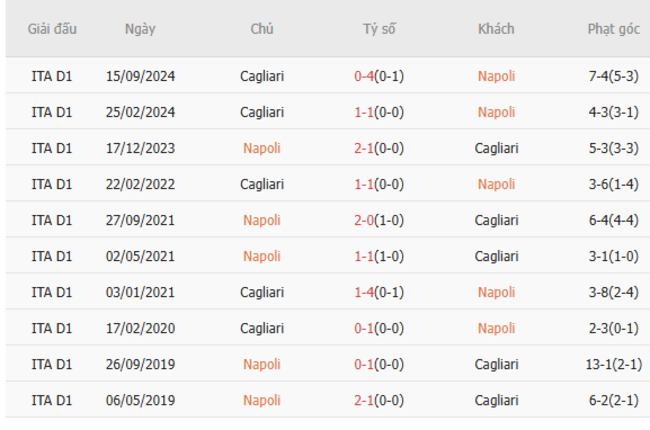650x430 pixels.
Task: Open the 1-4 score from 03/01/2021
Action: click(x=364, y=292)
